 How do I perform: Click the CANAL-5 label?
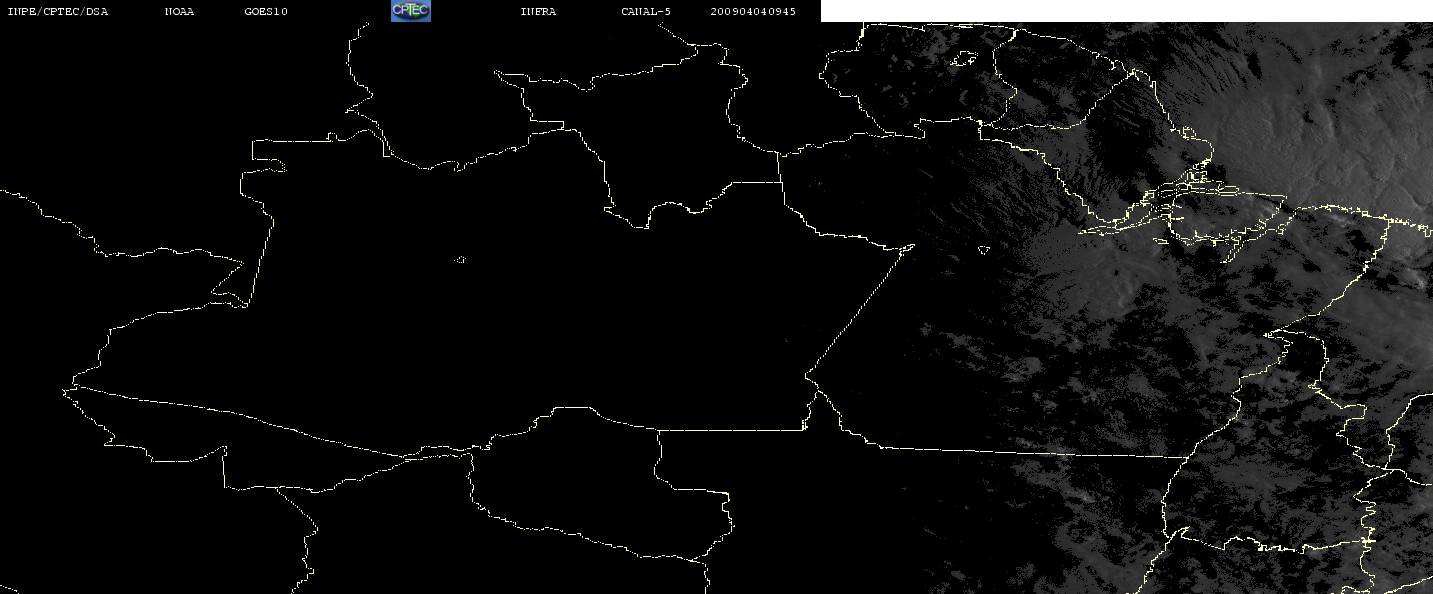pos(646,12)
